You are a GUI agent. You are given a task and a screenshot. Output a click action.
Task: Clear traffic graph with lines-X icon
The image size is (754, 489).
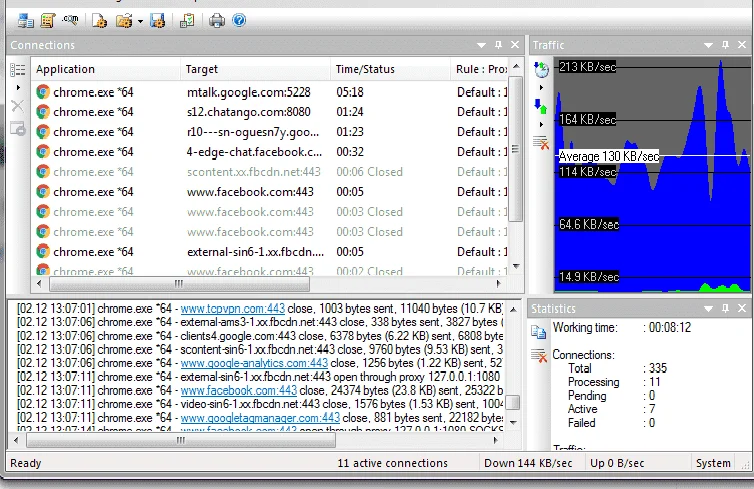(x=541, y=143)
